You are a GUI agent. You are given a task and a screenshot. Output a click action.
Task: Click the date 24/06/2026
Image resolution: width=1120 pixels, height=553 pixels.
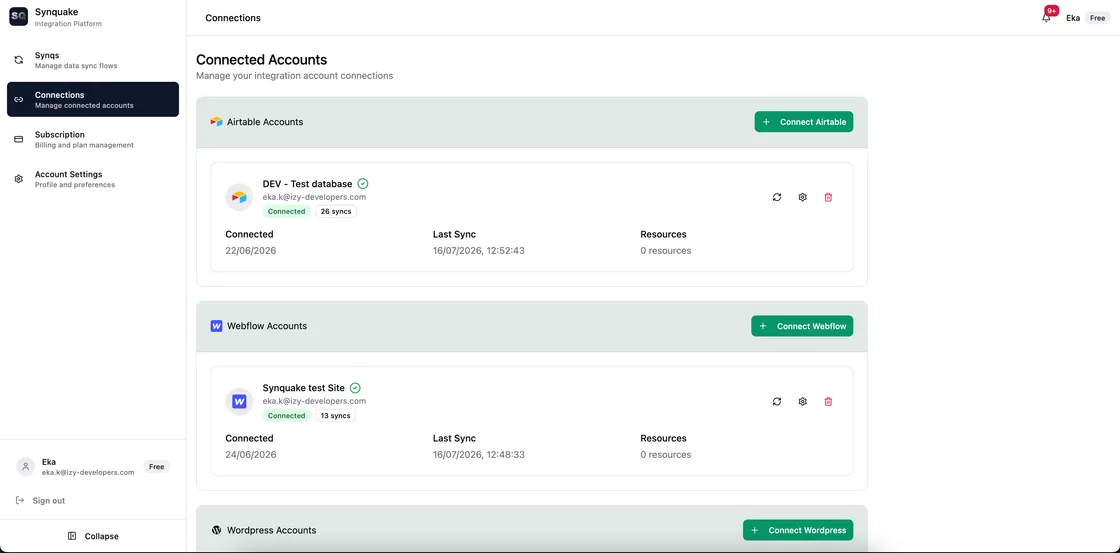pyautogui.click(x=251, y=454)
